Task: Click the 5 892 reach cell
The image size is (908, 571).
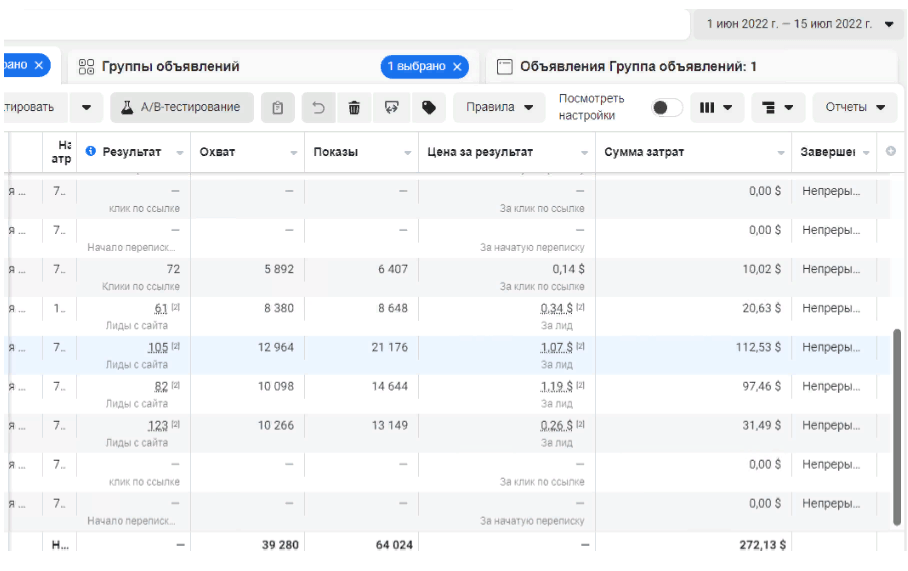Action: pyautogui.click(x=279, y=269)
